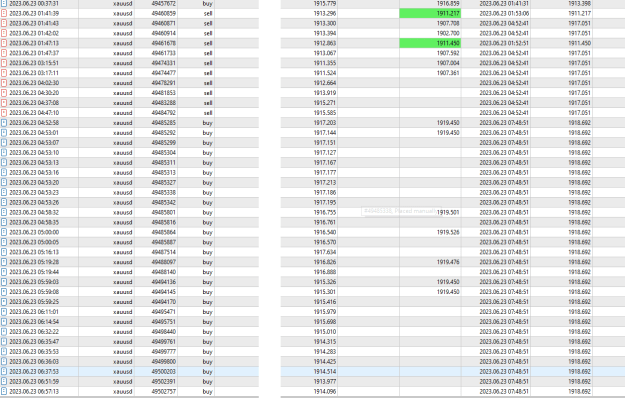Select close time 2023.06.23 01:53:06

[504, 13]
